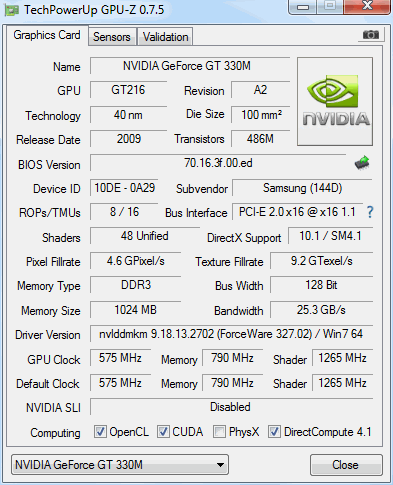Click the Name field showing GeForce GT 330M

[190, 66]
